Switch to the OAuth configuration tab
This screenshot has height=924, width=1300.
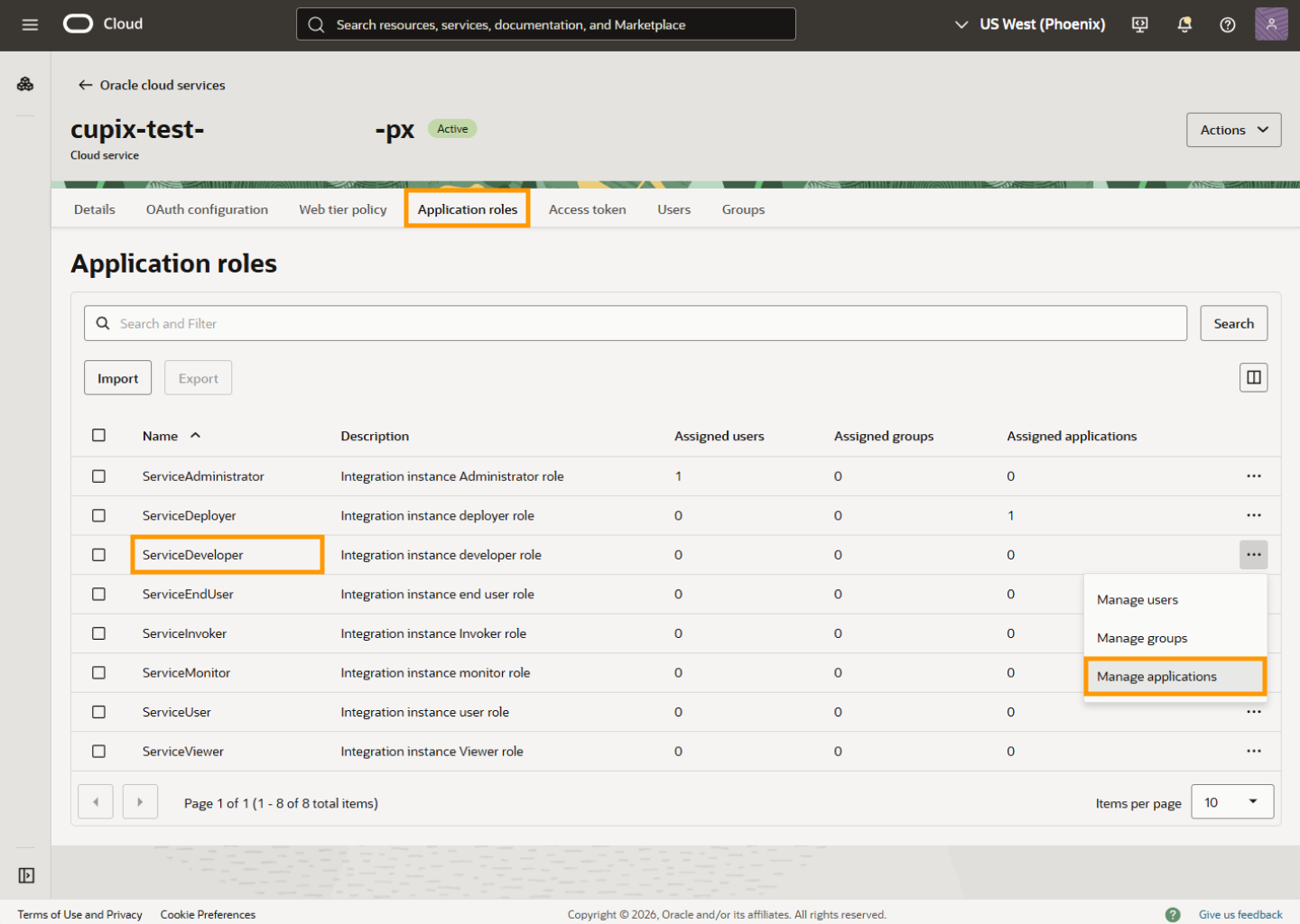207,209
